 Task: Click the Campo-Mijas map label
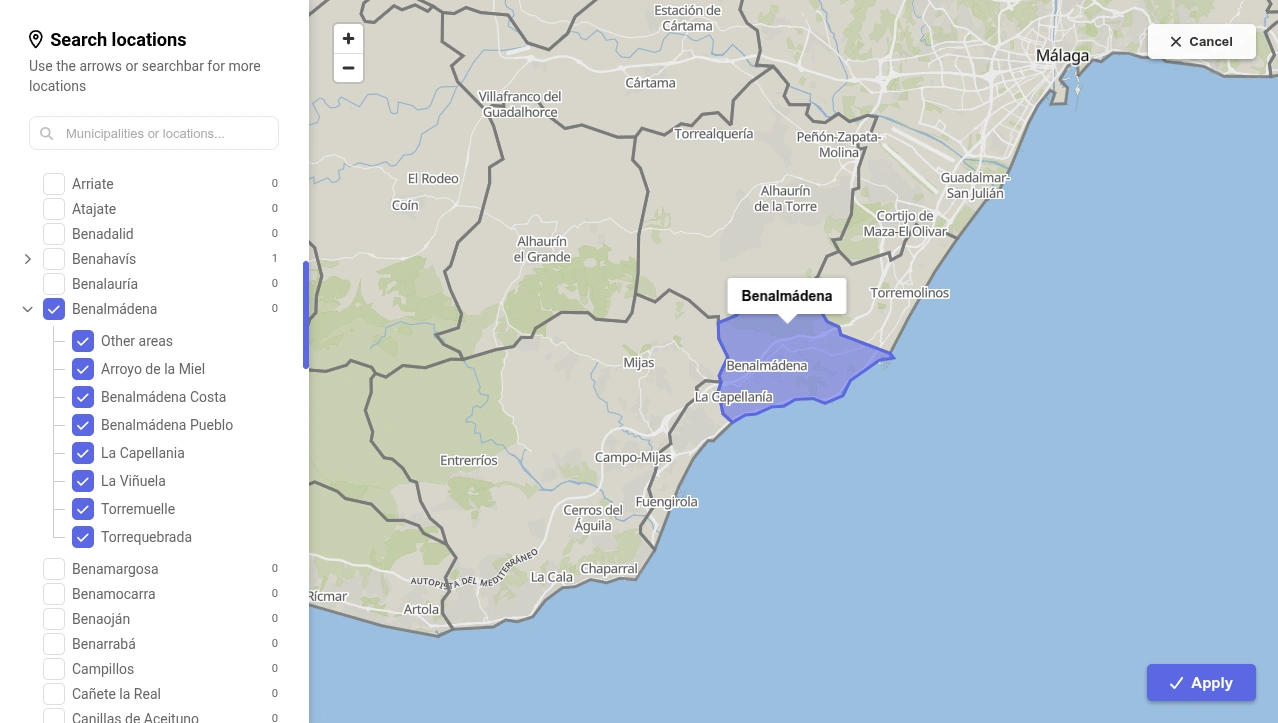(x=633, y=458)
